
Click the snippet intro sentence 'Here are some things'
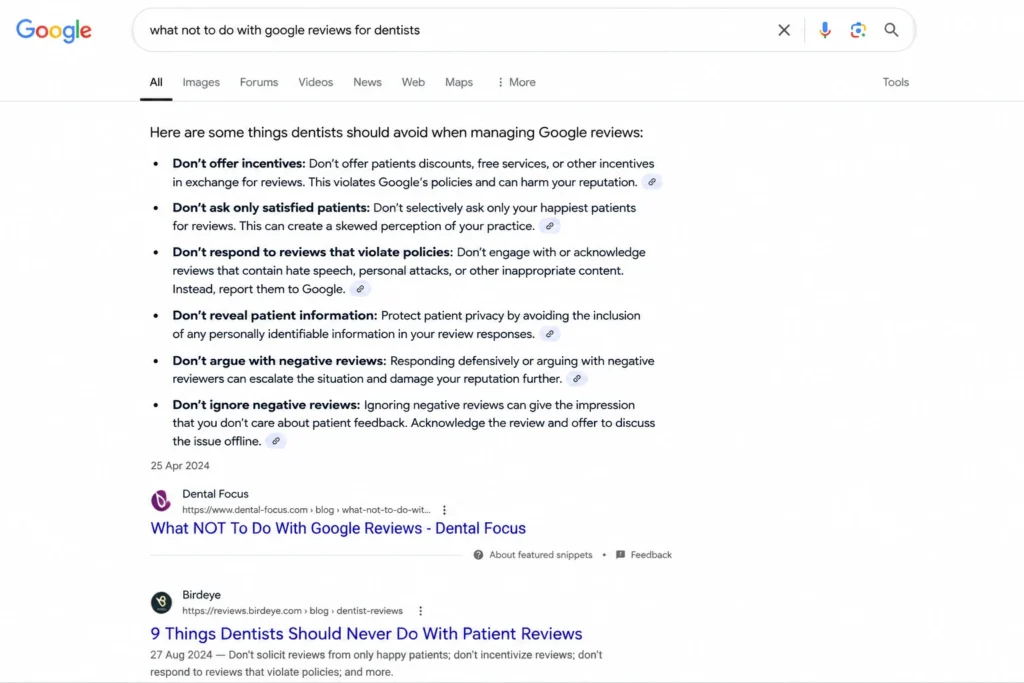[396, 133]
